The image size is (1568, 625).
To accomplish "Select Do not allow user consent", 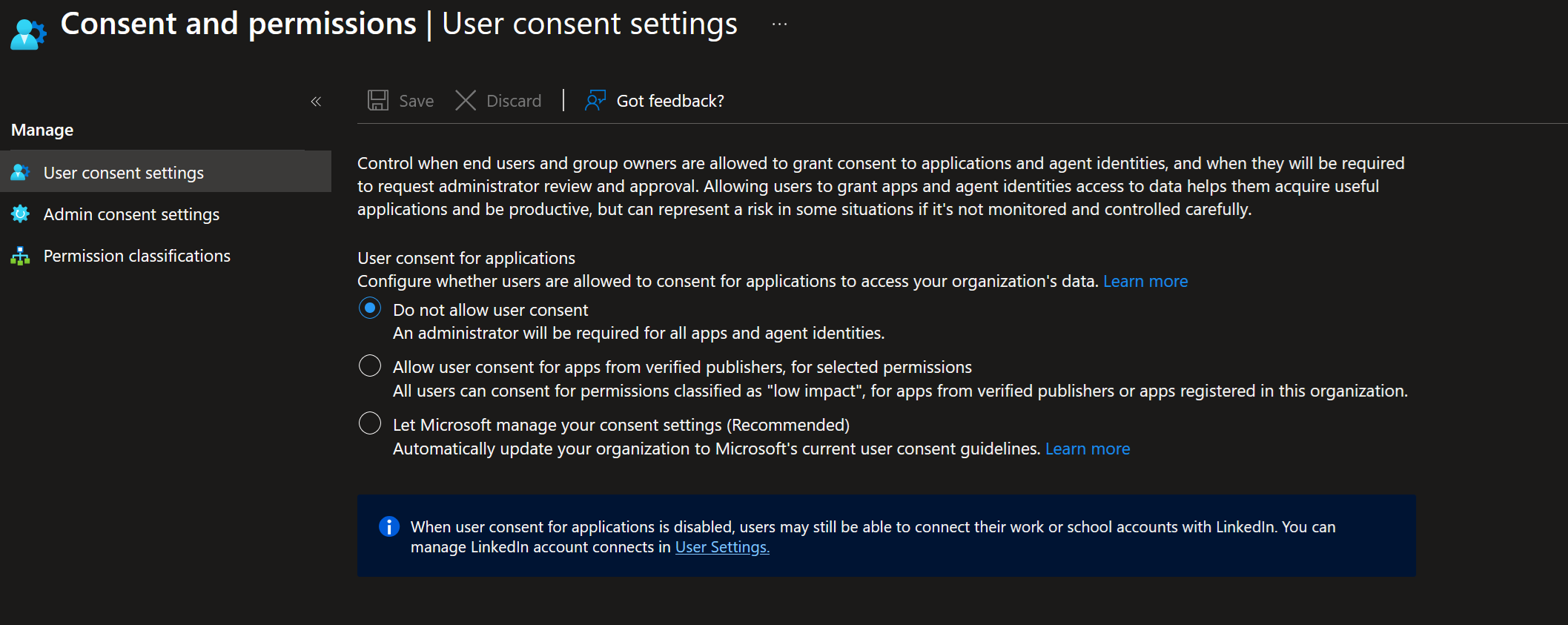I will [370, 308].
